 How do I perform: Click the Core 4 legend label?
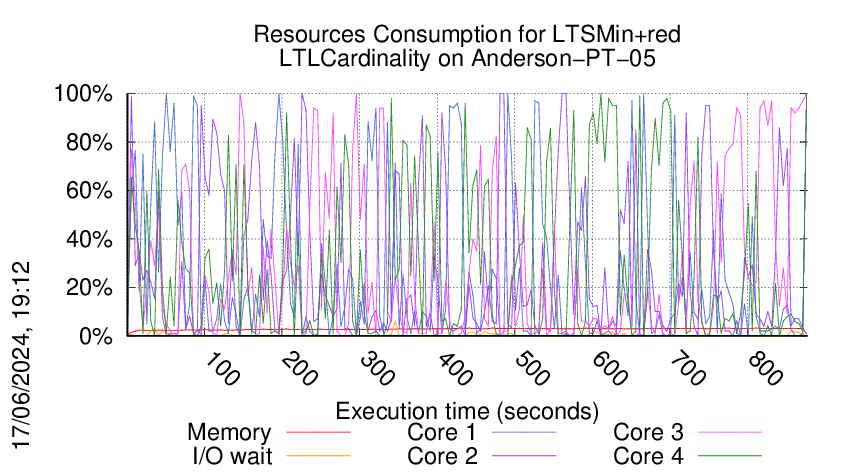coord(648,456)
